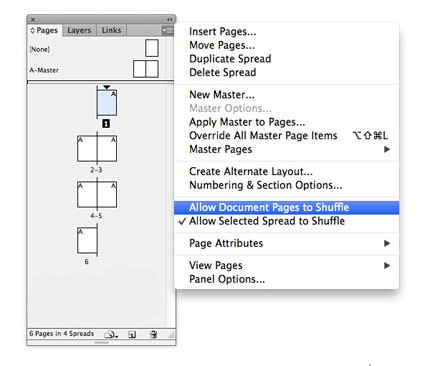The width and height of the screenshot is (430, 366).
Task: Click the 2-3 spread number label
Action: pyautogui.click(x=96, y=170)
